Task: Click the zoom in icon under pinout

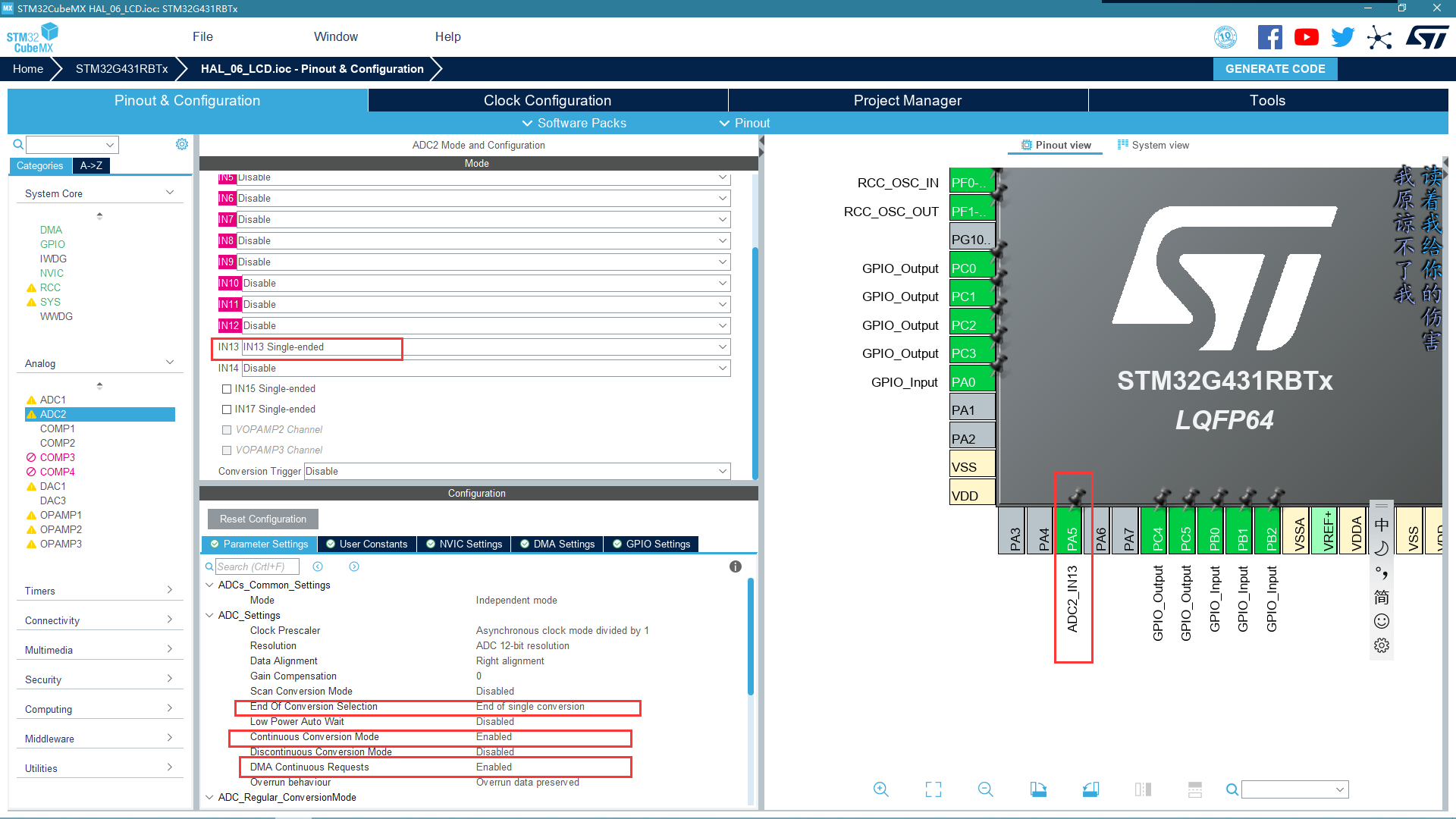Action: click(880, 789)
